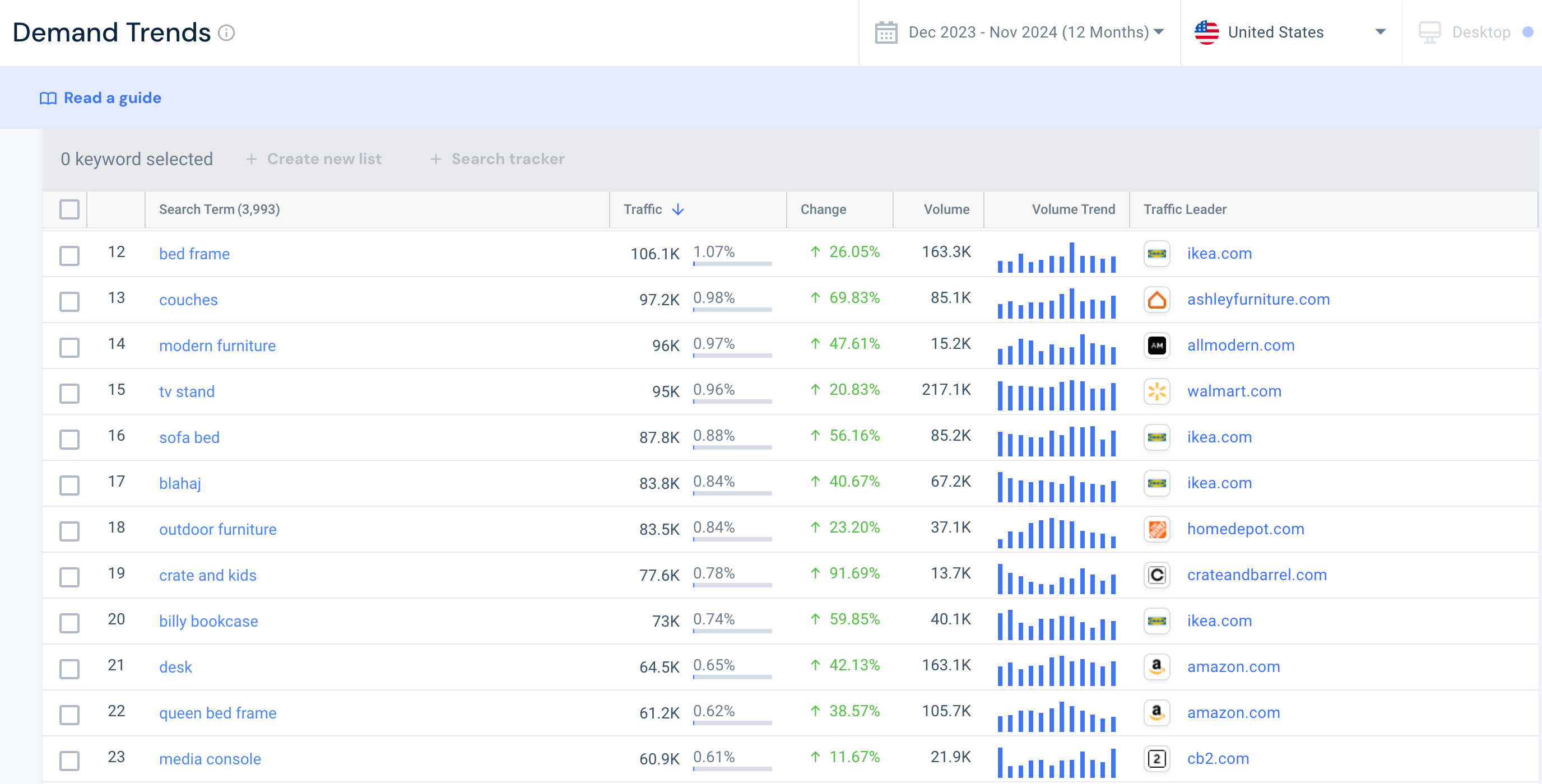Click the Home Depot icon for outdoor furniture
The width and height of the screenshot is (1542, 784).
pyautogui.click(x=1157, y=530)
